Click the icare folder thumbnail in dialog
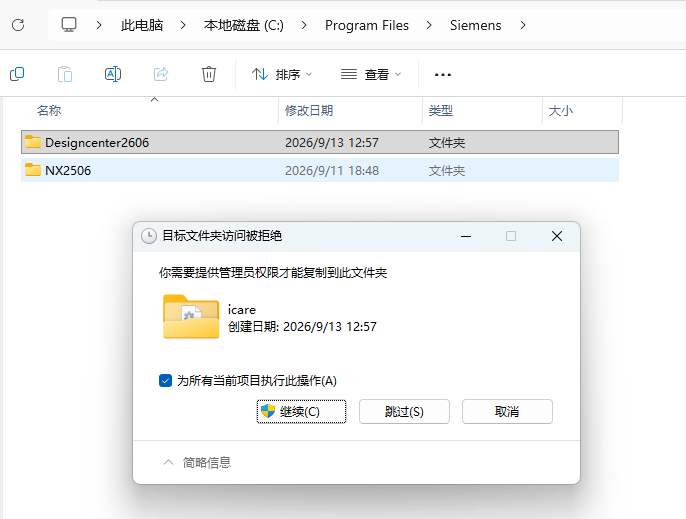Image resolution: width=686 pixels, height=519 pixels. pos(191,317)
